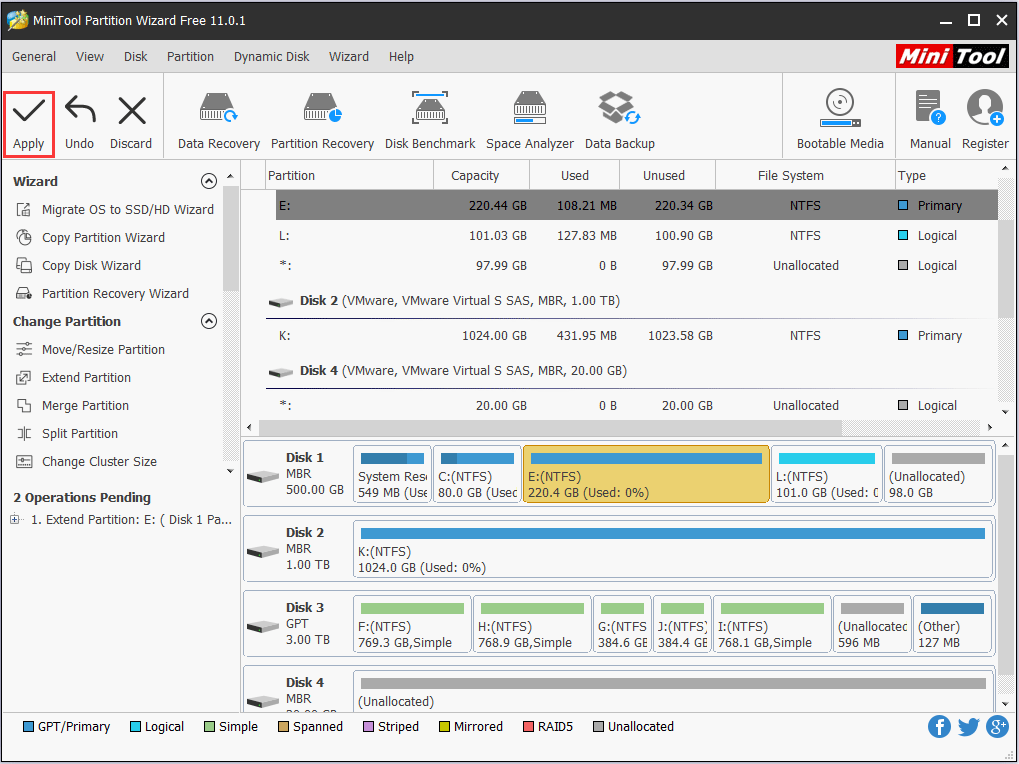Sort by the Type column header
This screenshot has height=764, width=1019.
pos(946,175)
